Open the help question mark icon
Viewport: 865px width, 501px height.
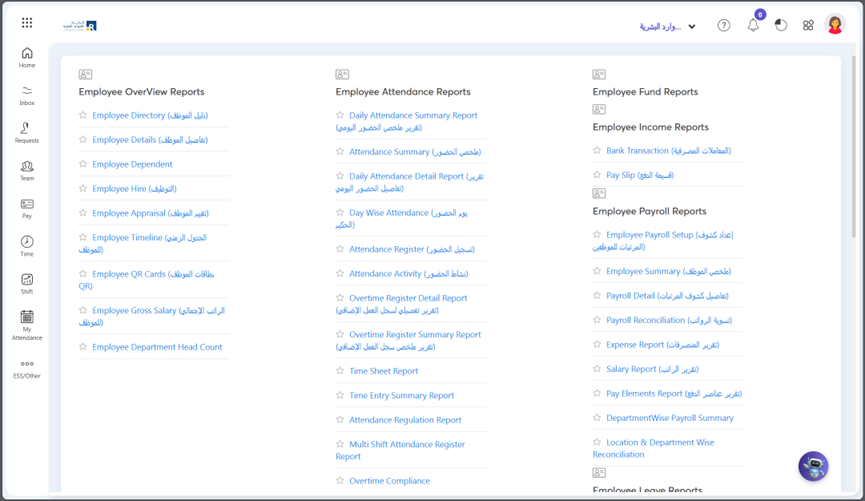pos(724,26)
